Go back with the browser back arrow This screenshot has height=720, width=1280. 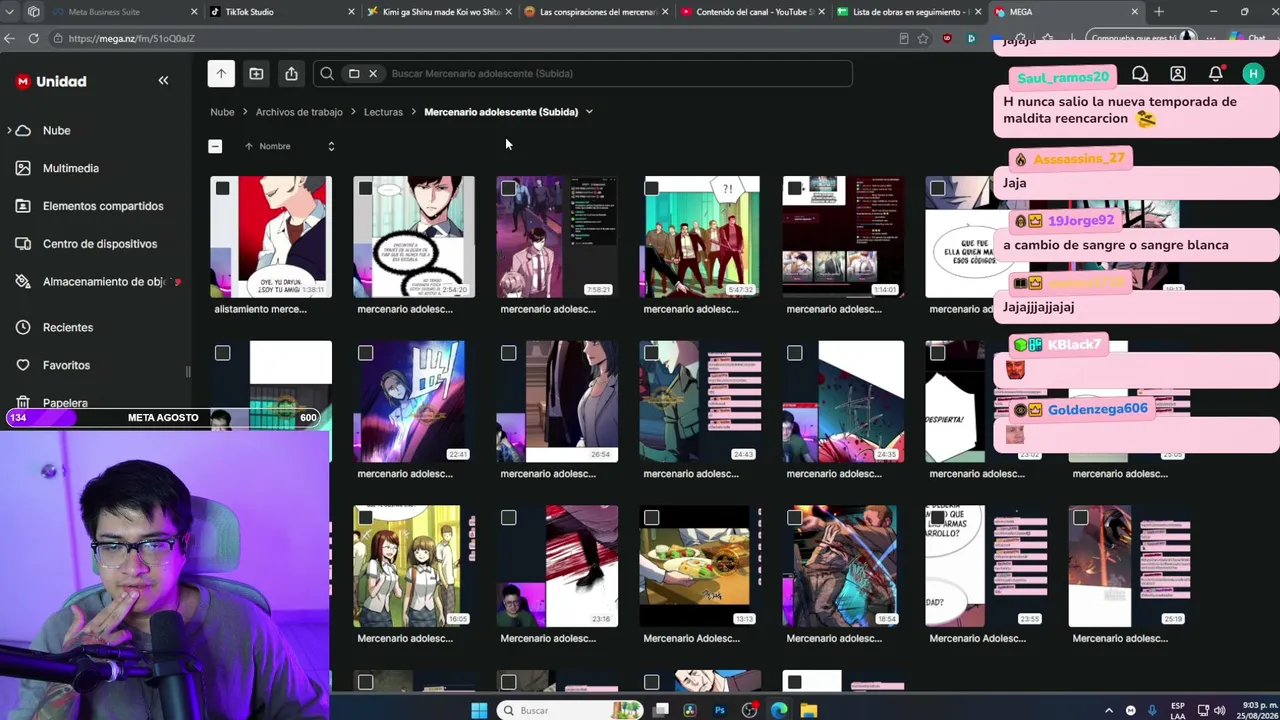pos(9,38)
